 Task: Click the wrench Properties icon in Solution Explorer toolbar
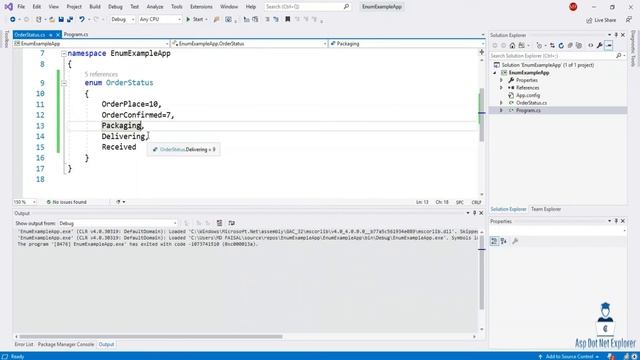tap(600, 45)
